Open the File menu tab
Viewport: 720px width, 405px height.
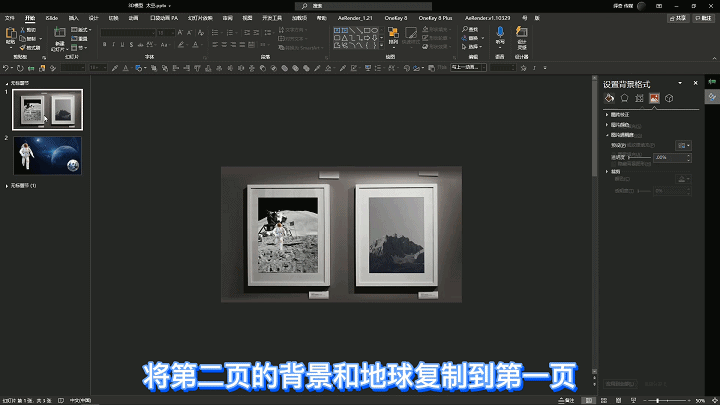pyautogui.click(x=10, y=18)
